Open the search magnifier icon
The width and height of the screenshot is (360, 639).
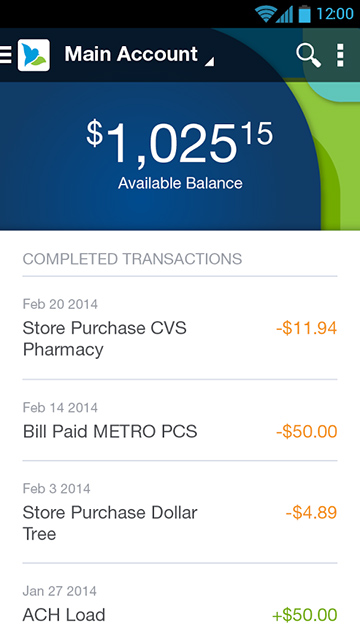point(308,55)
